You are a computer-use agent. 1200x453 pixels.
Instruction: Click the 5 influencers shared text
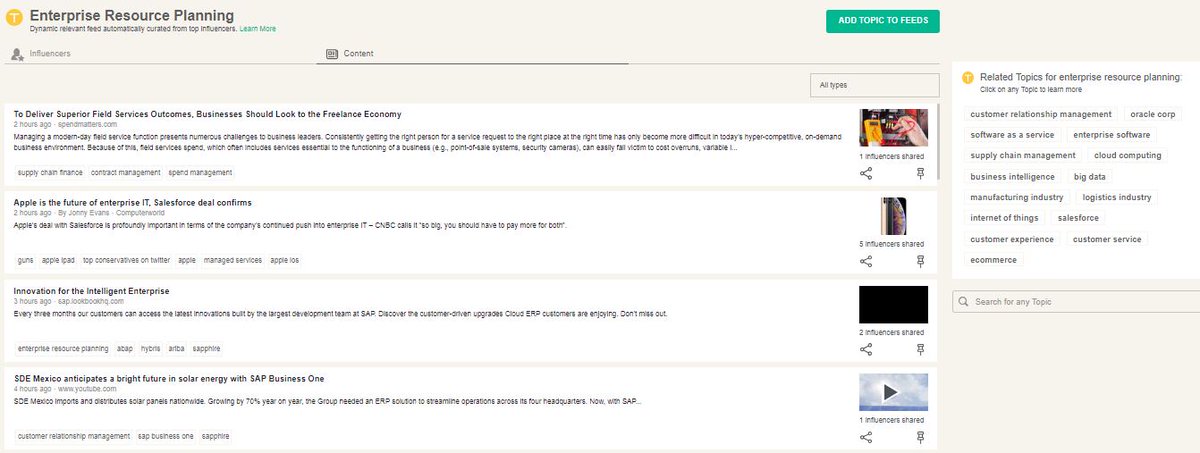(892, 244)
